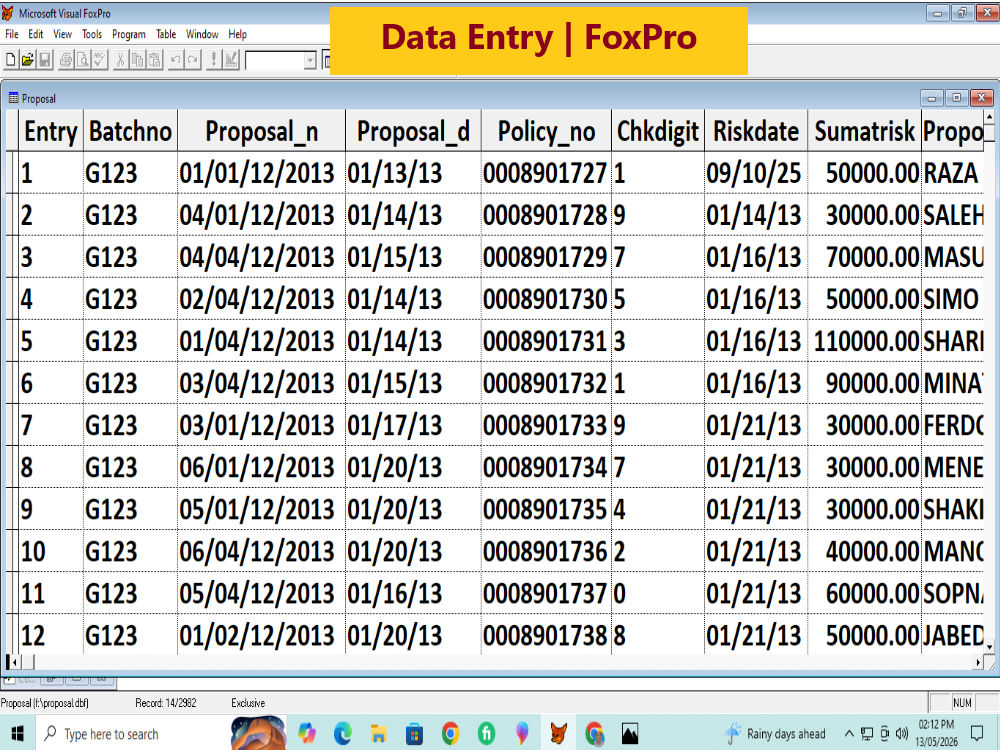Click policy number cell 0008901738

[545, 635]
